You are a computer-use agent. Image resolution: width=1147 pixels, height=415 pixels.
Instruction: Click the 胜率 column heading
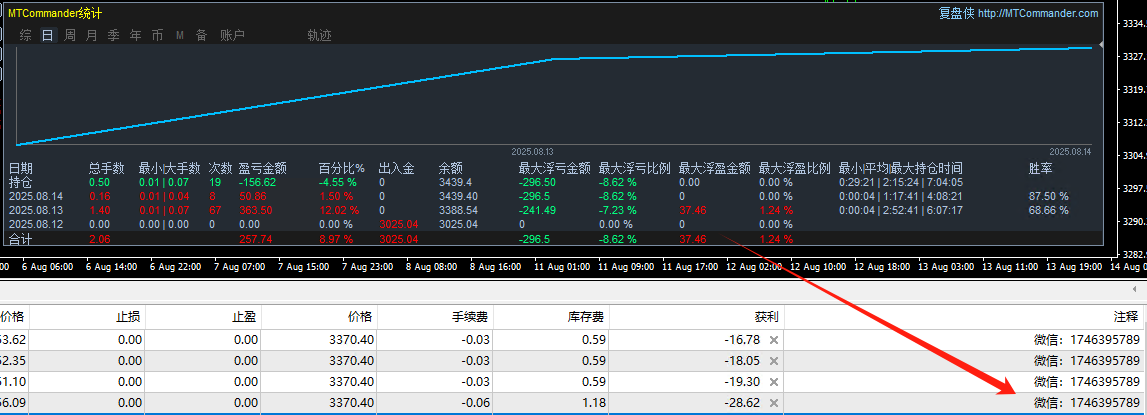pos(1041,168)
